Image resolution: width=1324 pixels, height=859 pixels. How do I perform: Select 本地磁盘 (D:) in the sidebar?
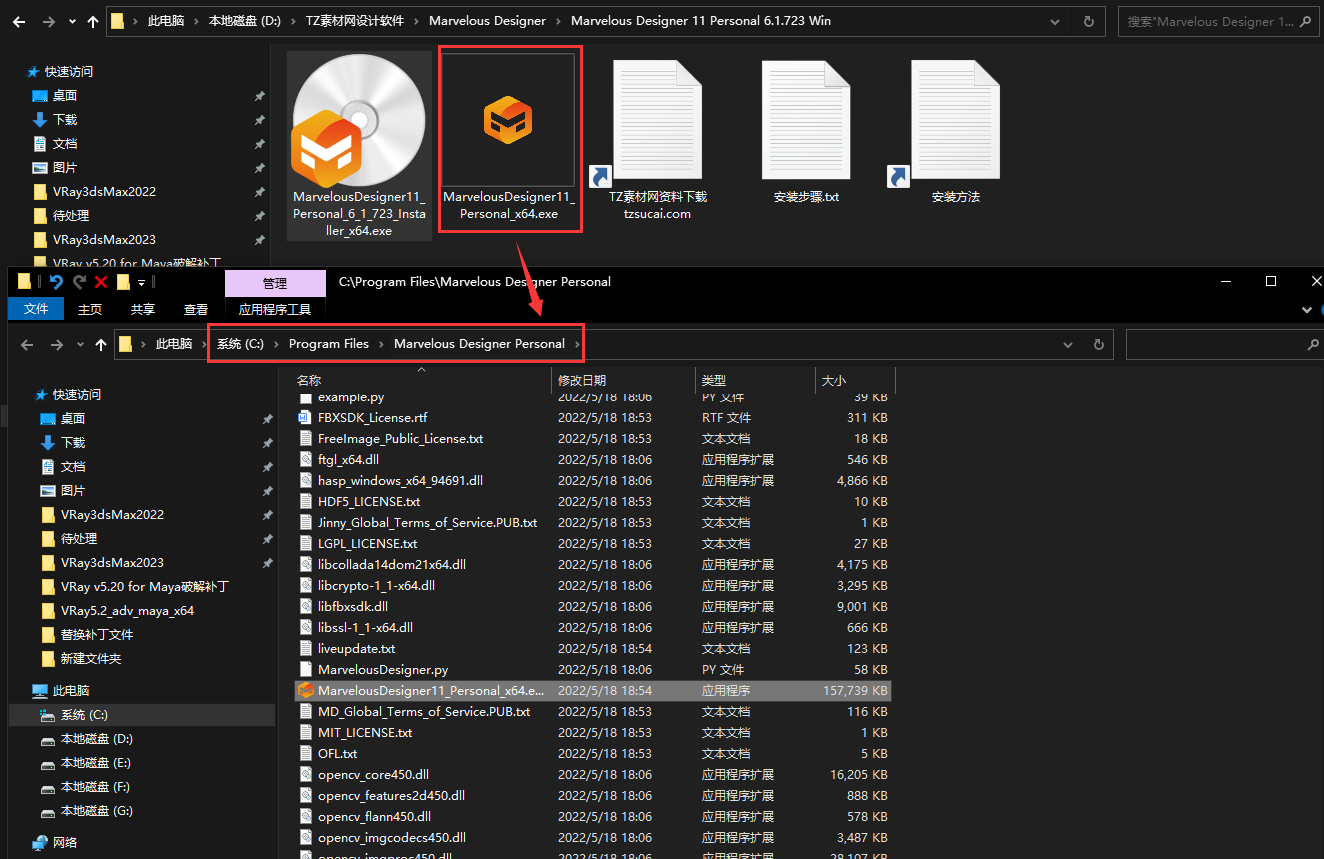coord(96,739)
